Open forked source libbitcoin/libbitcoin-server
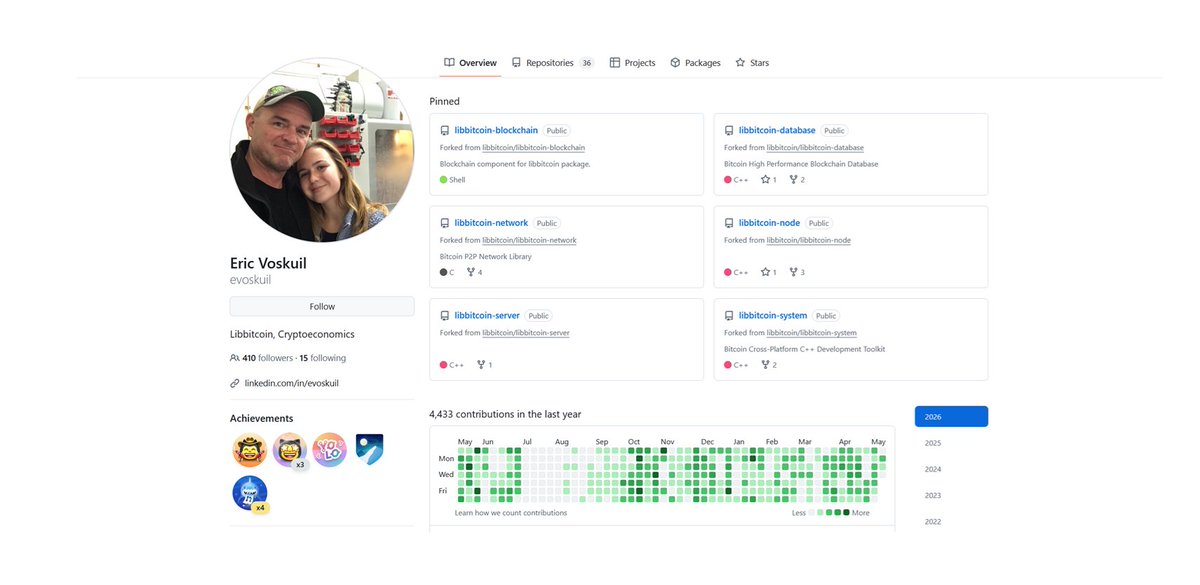The height and width of the screenshot is (585, 1200). tap(525, 333)
